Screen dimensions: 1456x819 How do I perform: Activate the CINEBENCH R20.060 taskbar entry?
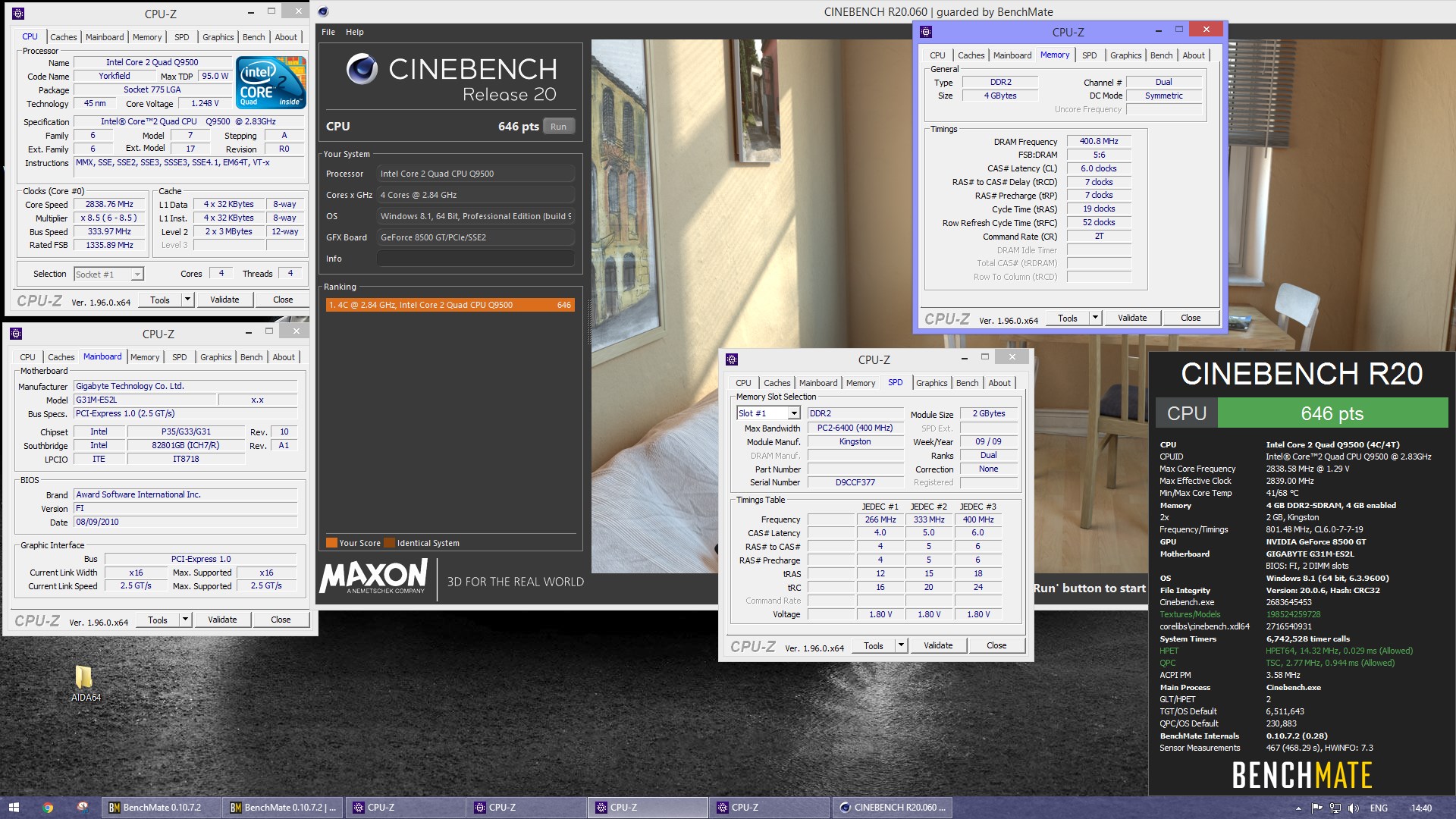click(x=893, y=808)
